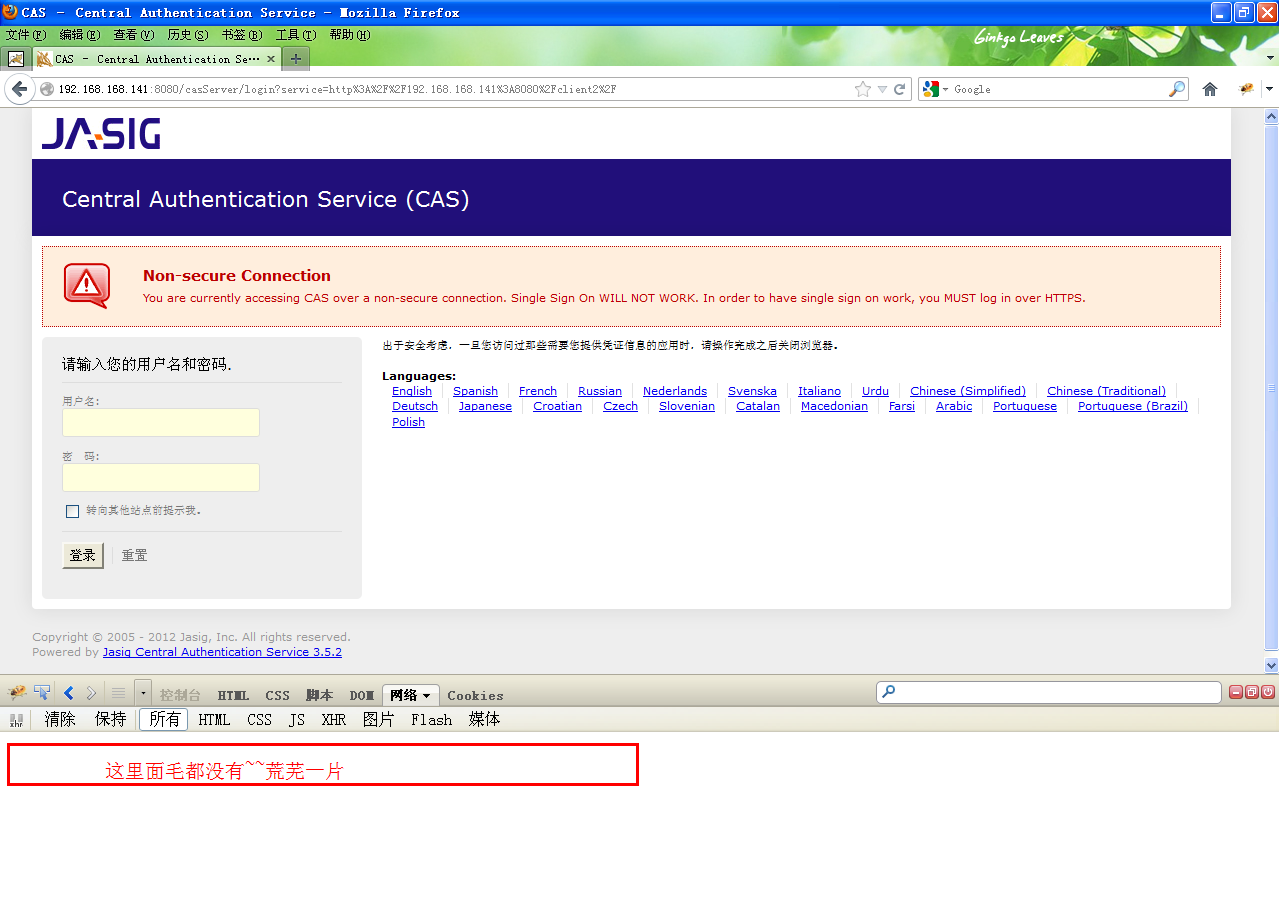This screenshot has width=1279, height=906.
Task: Go back using the browser back arrow
Action: (x=19, y=89)
